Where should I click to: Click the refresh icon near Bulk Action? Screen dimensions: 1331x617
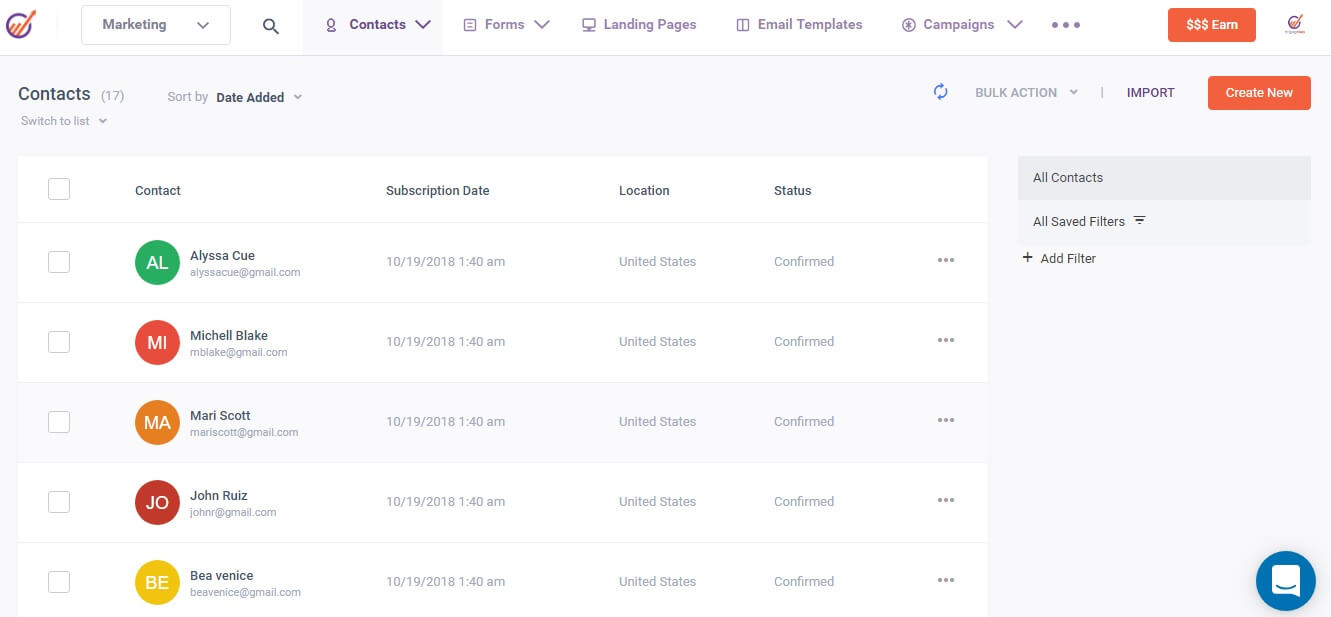click(939, 91)
